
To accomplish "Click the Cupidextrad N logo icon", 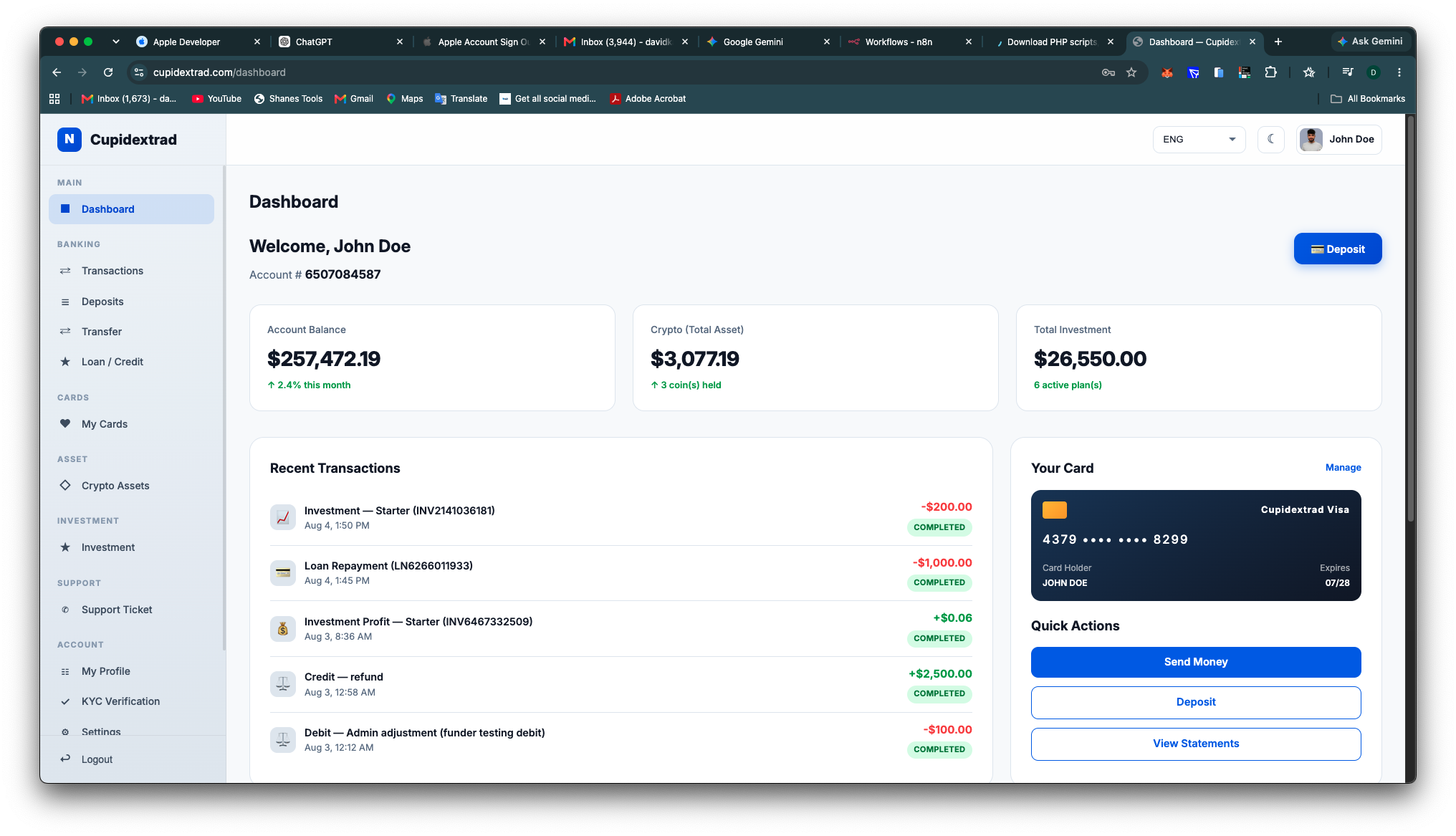I will click(x=70, y=139).
